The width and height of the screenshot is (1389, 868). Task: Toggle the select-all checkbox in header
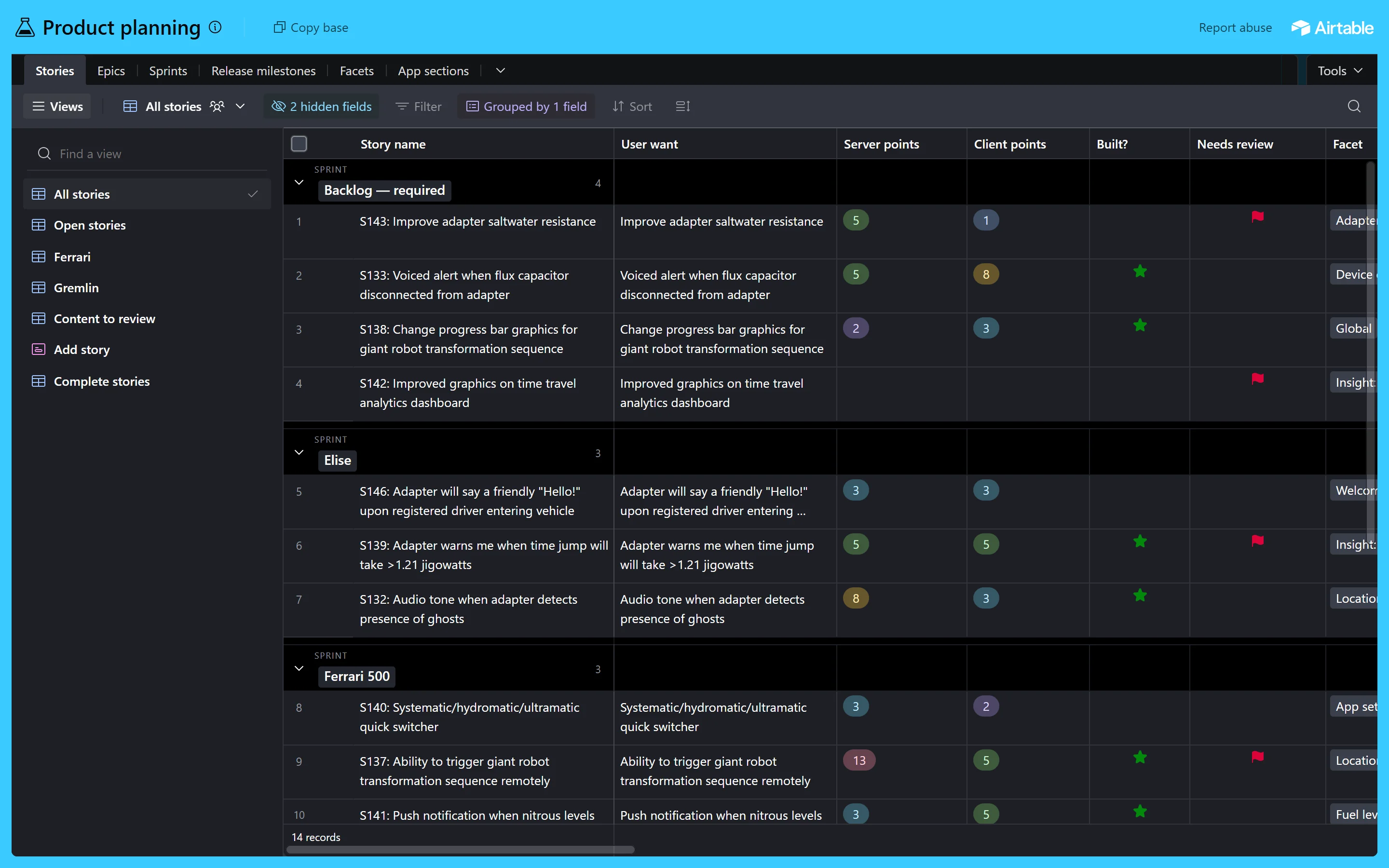click(x=299, y=144)
